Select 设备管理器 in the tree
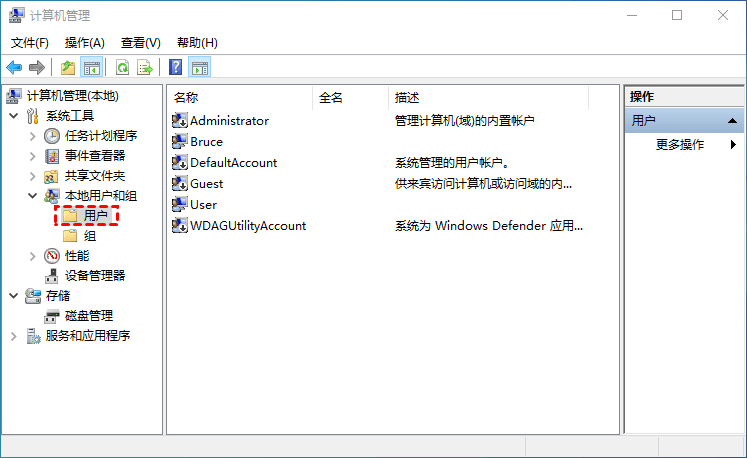 point(94,275)
